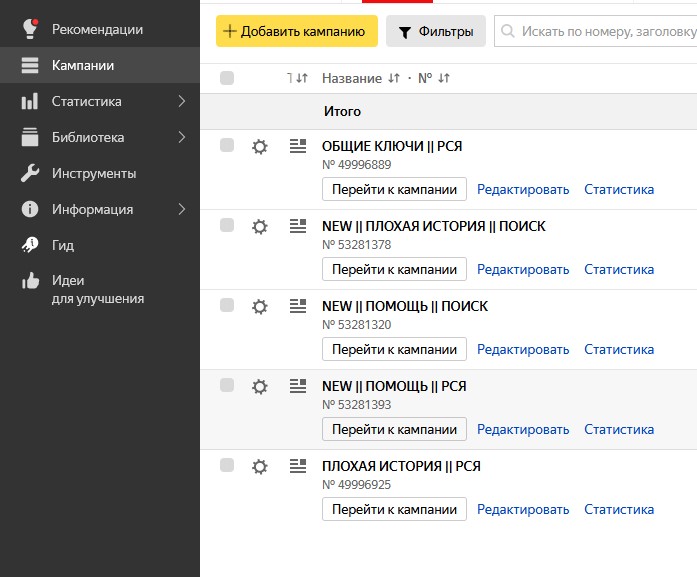Screen dimensions: 697x577
Task: Check the NEW || ПОМОЩЬ || ПОИСК checkbox
Action: tap(227, 305)
